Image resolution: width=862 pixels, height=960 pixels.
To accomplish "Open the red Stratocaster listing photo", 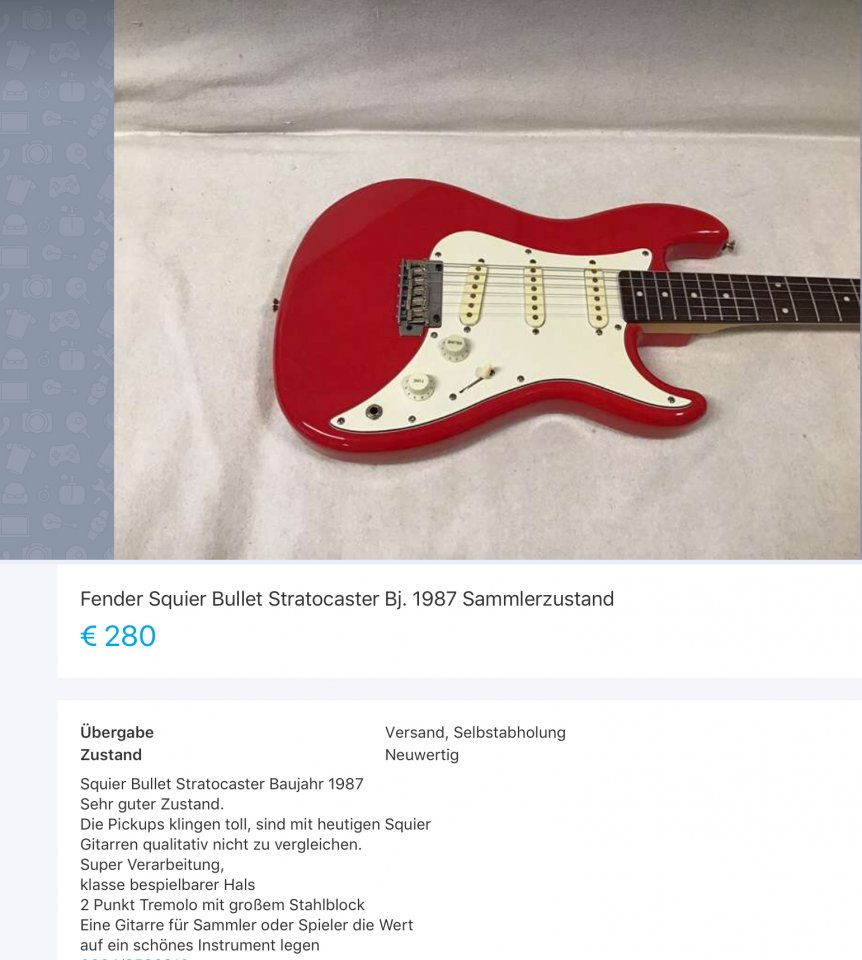I will [x=487, y=279].
